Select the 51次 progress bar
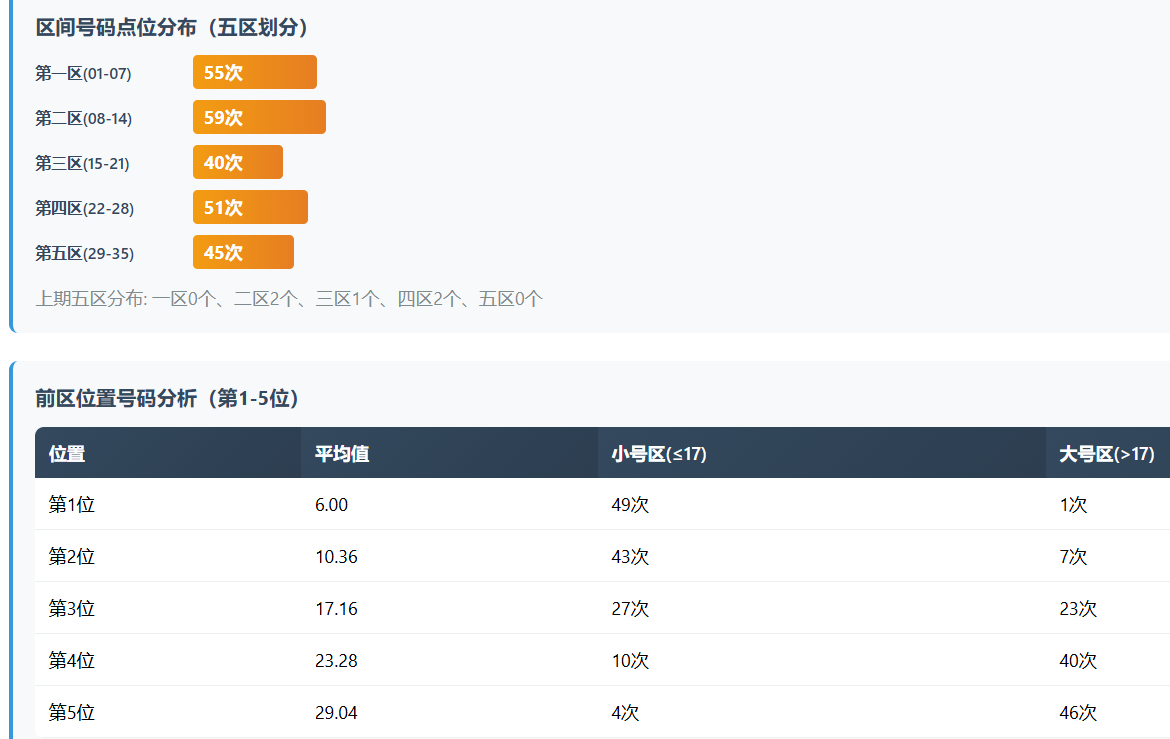 click(250, 208)
